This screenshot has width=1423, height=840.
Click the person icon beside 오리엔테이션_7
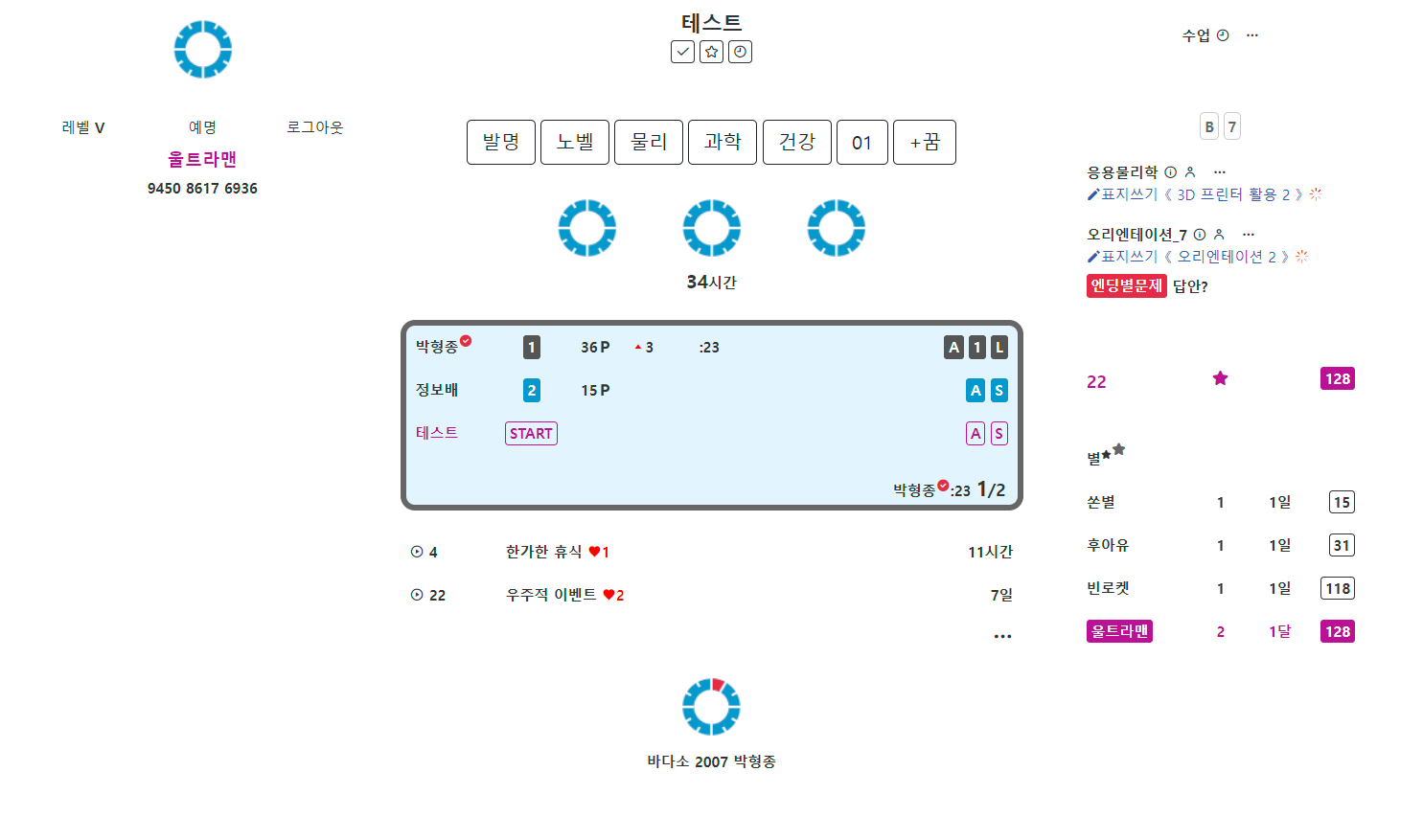(x=1219, y=235)
